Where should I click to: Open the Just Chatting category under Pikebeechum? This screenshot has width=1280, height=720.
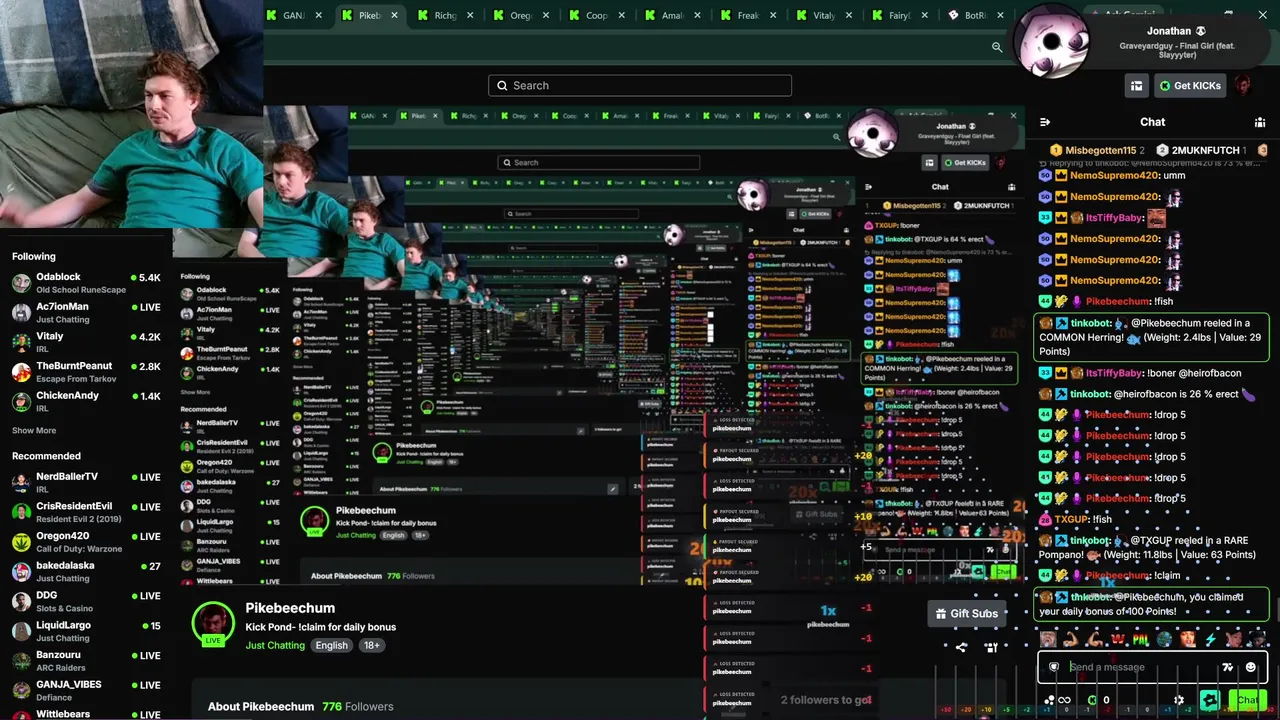(275, 646)
